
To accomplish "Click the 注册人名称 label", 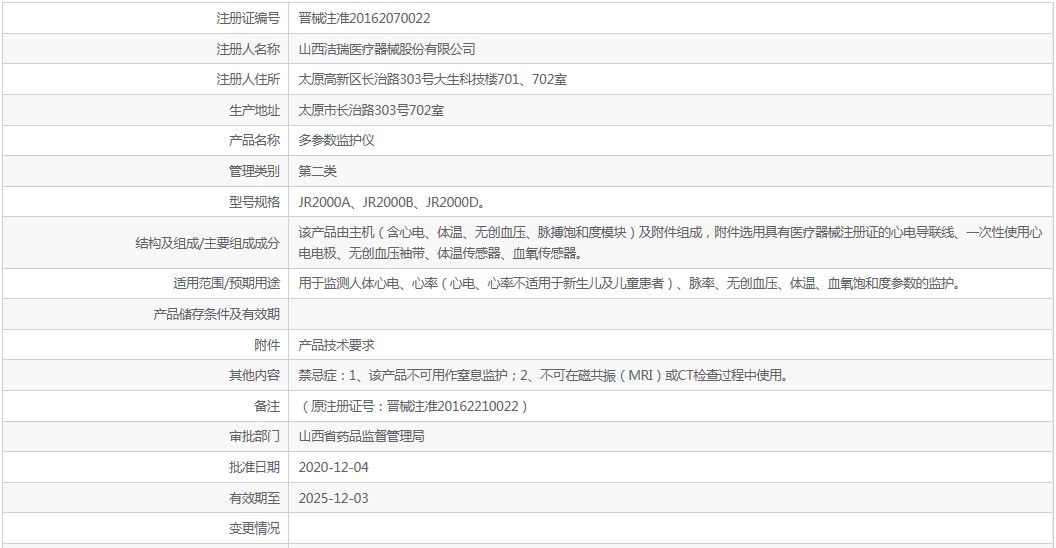I will coord(248,49).
